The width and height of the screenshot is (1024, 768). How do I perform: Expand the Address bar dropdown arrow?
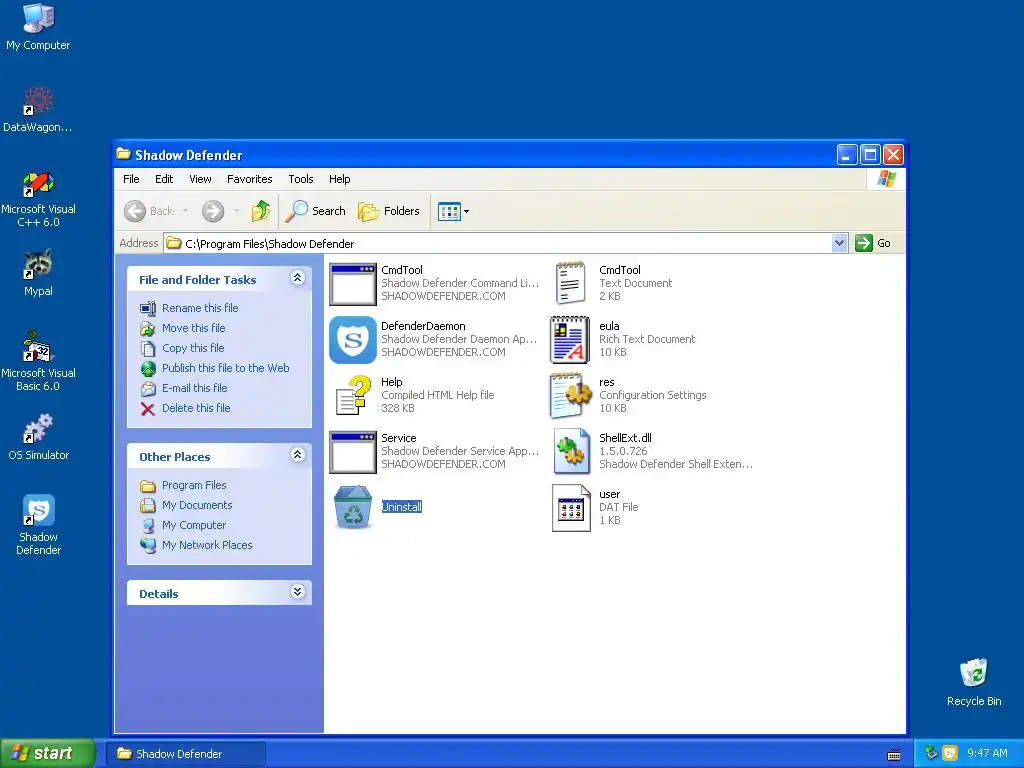pyautogui.click(x=839, y=243)
